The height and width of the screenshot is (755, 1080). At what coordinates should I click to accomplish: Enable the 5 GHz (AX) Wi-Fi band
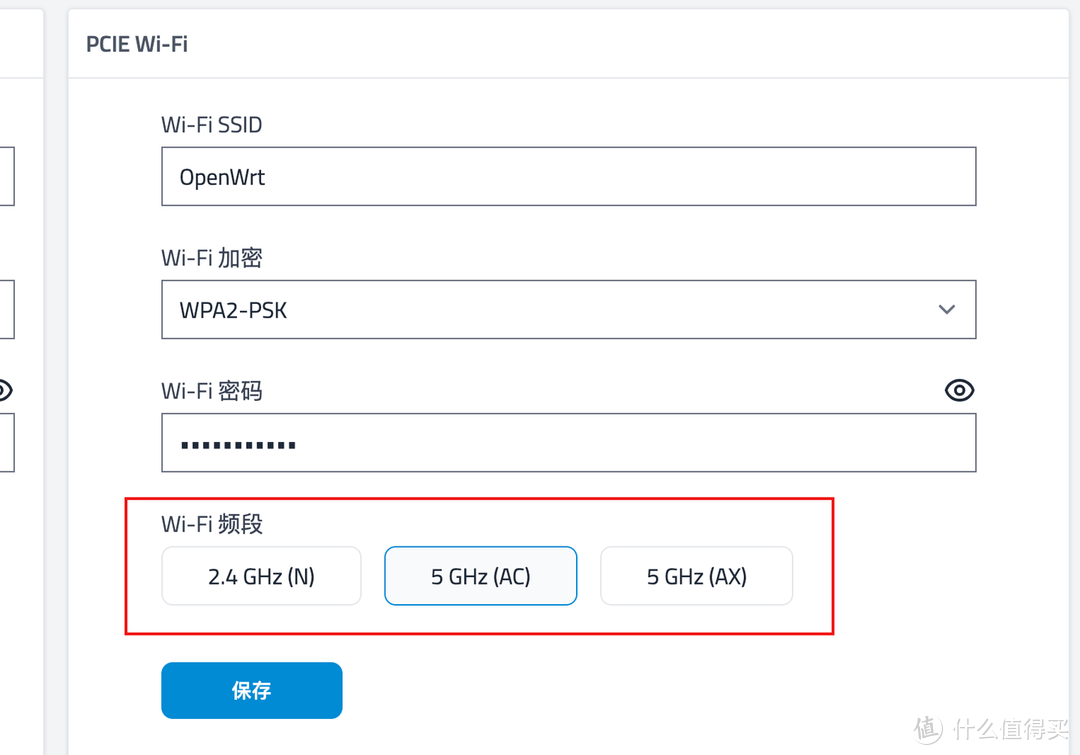[696, 576]
